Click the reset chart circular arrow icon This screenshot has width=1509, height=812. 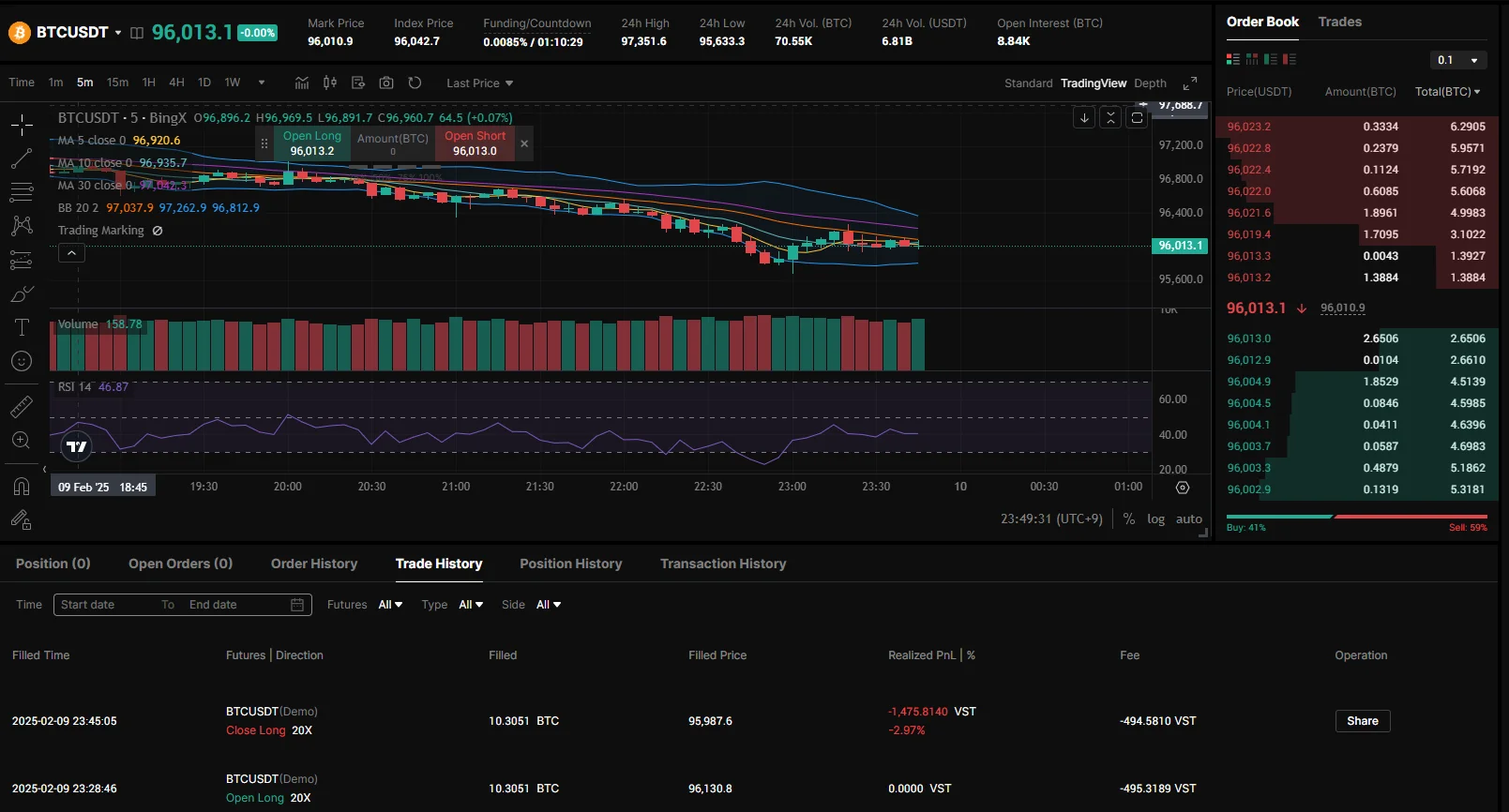[x=415, y=83]
